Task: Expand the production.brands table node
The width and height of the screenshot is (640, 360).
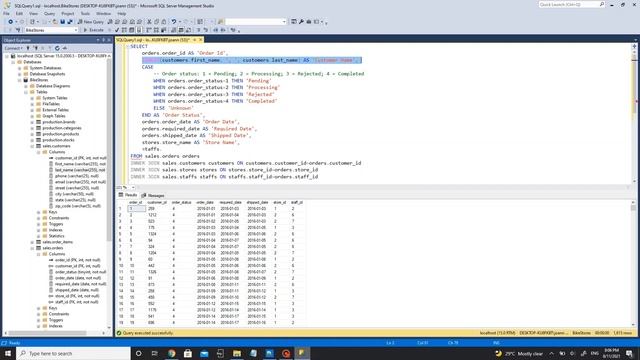Action: tap(32, 122)
